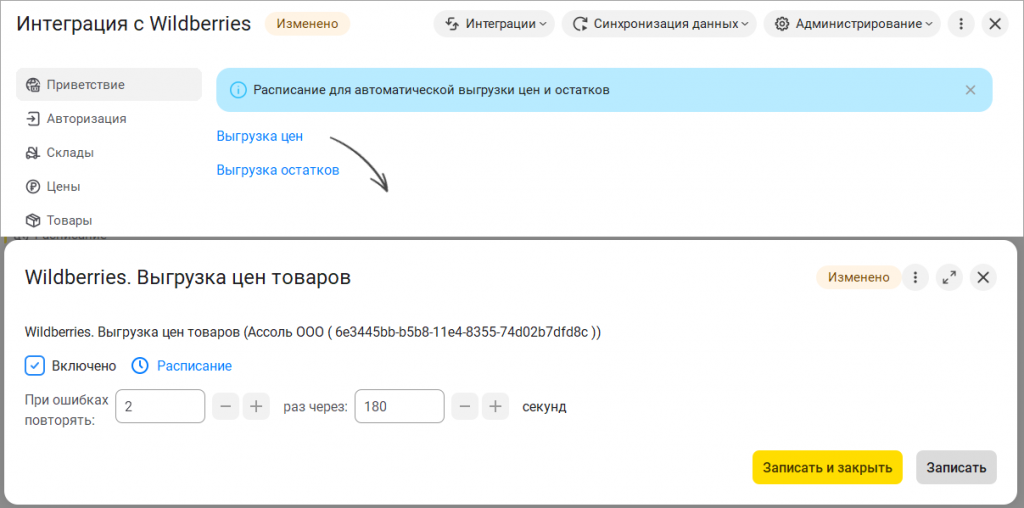The height and width of the screenshot is (508, 1024).
Task: Select the Приветствие sidebar item
Action: tap(109, 84)
